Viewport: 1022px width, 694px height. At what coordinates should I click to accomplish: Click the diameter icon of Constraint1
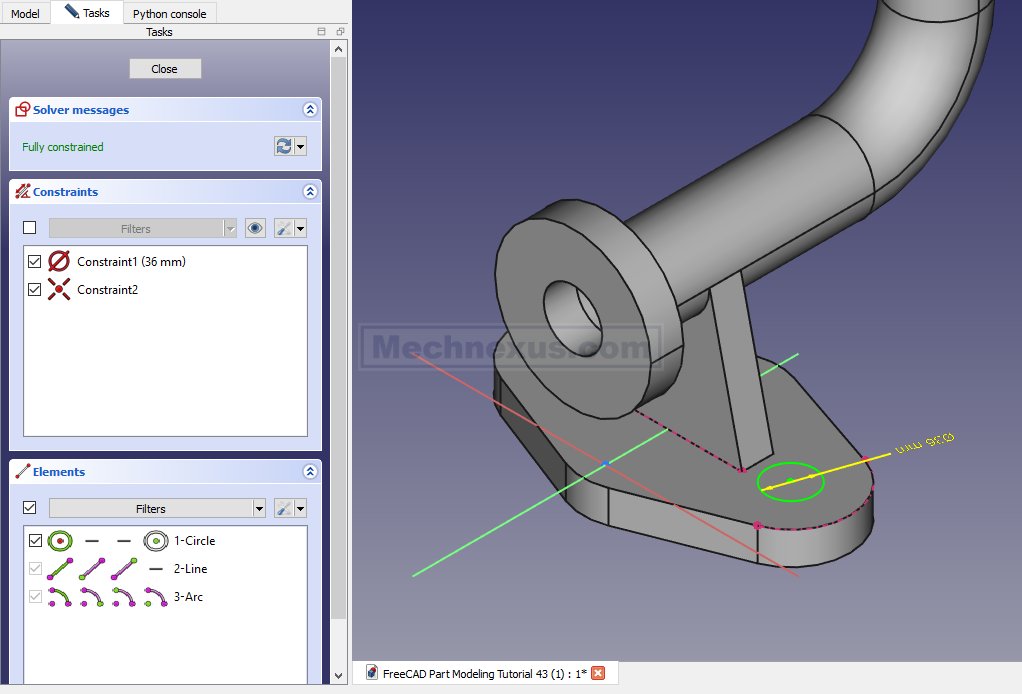point(60,262)
